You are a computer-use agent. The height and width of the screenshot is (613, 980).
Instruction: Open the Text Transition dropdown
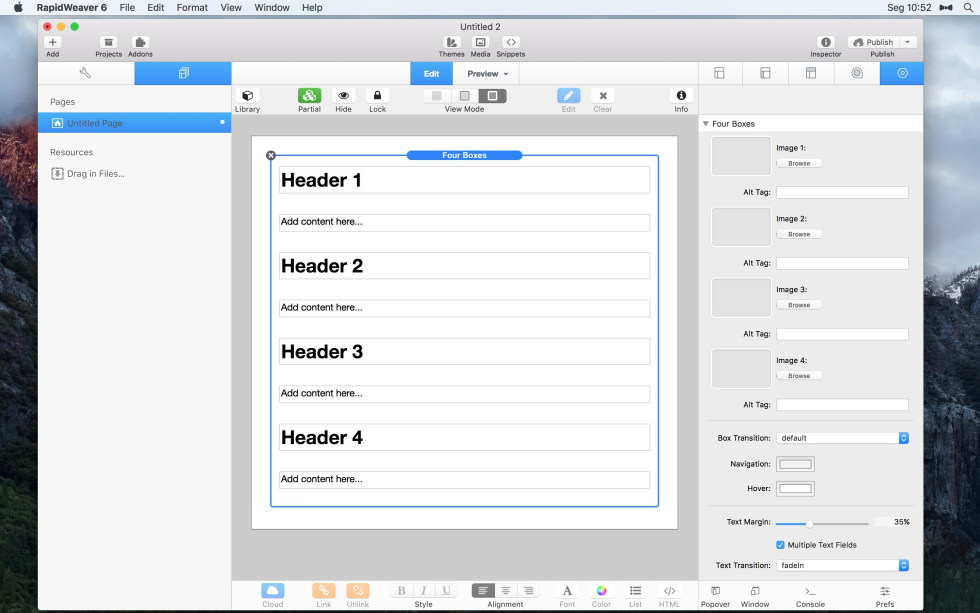[x=842, y=566]
